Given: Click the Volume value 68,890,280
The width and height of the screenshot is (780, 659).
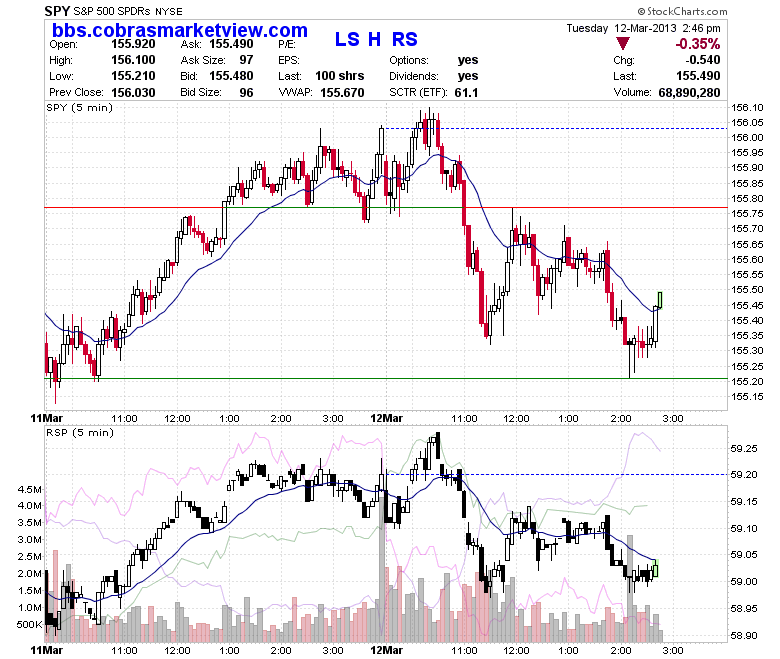Looking at the screenshot, I should (689, 93).
